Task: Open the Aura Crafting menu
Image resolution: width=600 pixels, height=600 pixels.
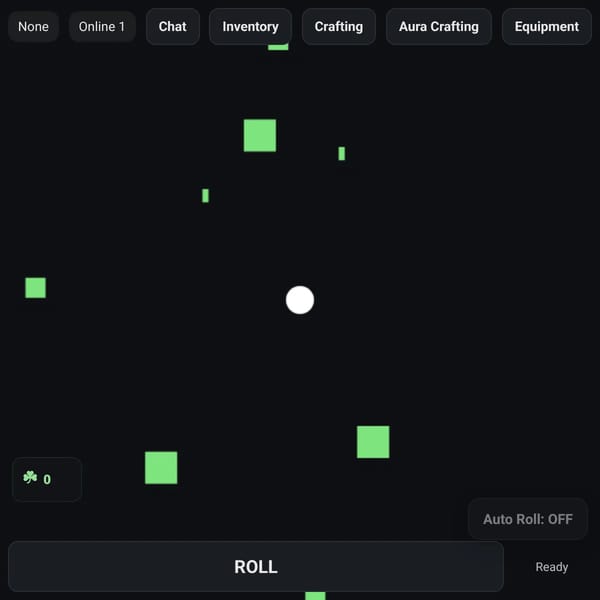Action: pyautogui.click(x=439, y=26)
